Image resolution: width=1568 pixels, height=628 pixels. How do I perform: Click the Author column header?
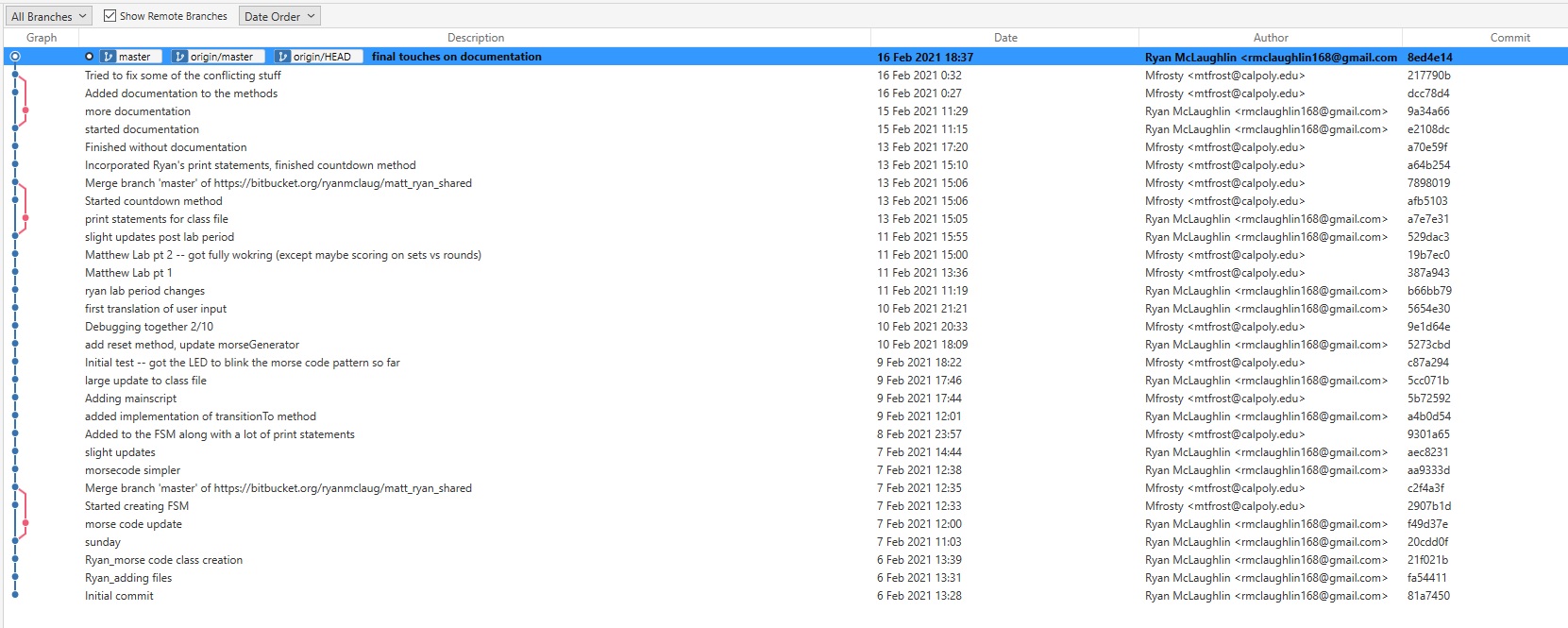coord(1271,38)
